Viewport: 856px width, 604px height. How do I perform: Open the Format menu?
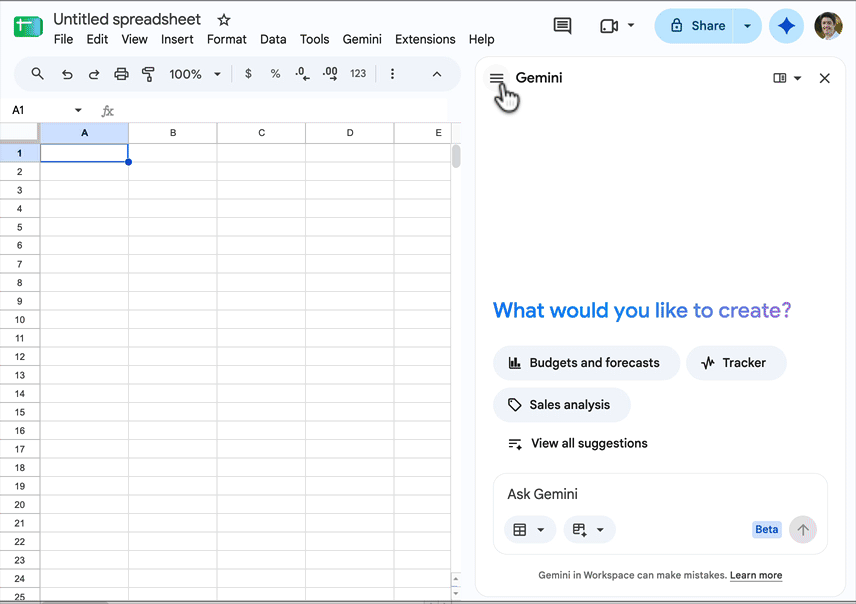tap(227, 39)
